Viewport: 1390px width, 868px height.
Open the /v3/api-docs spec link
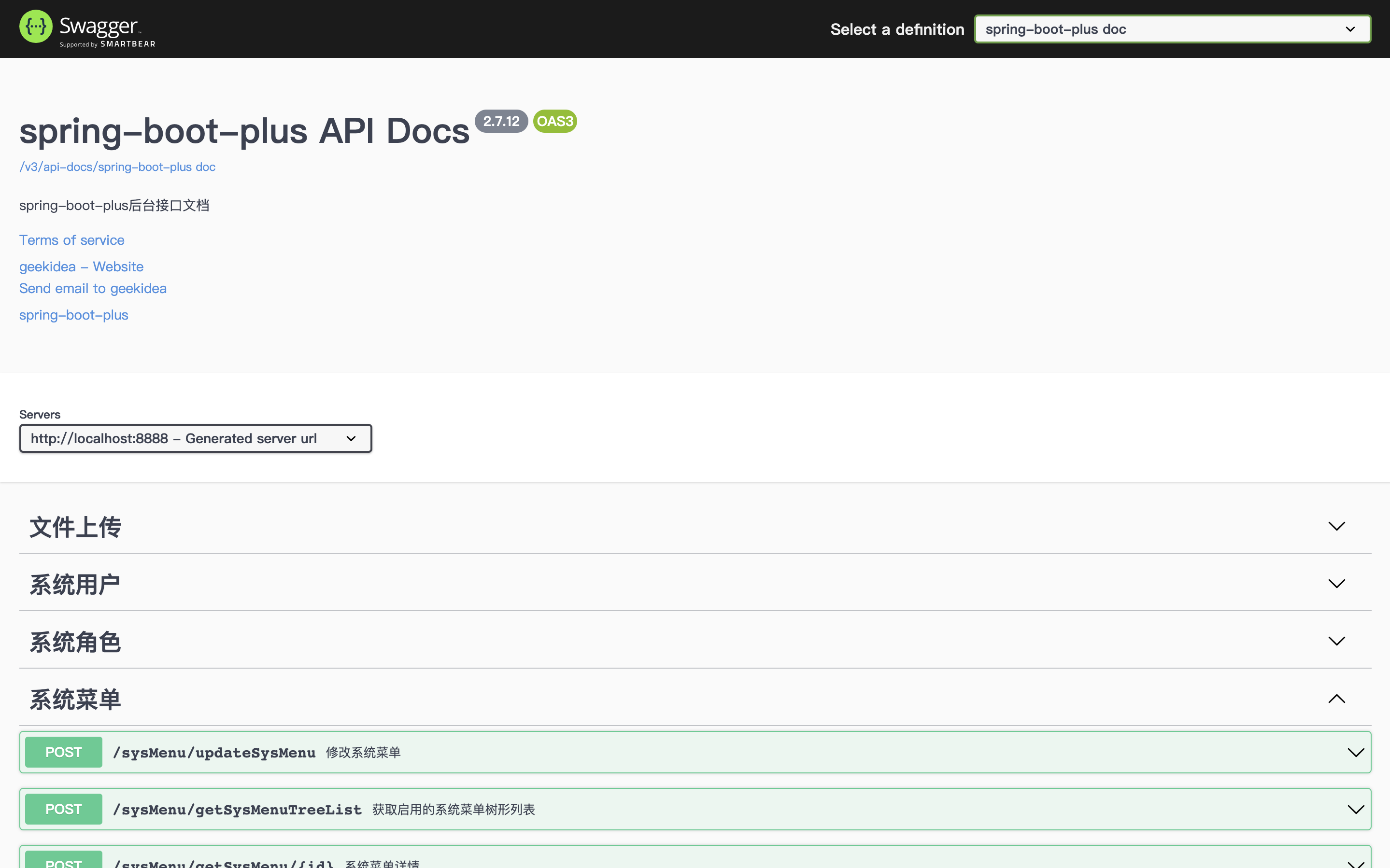117,167
